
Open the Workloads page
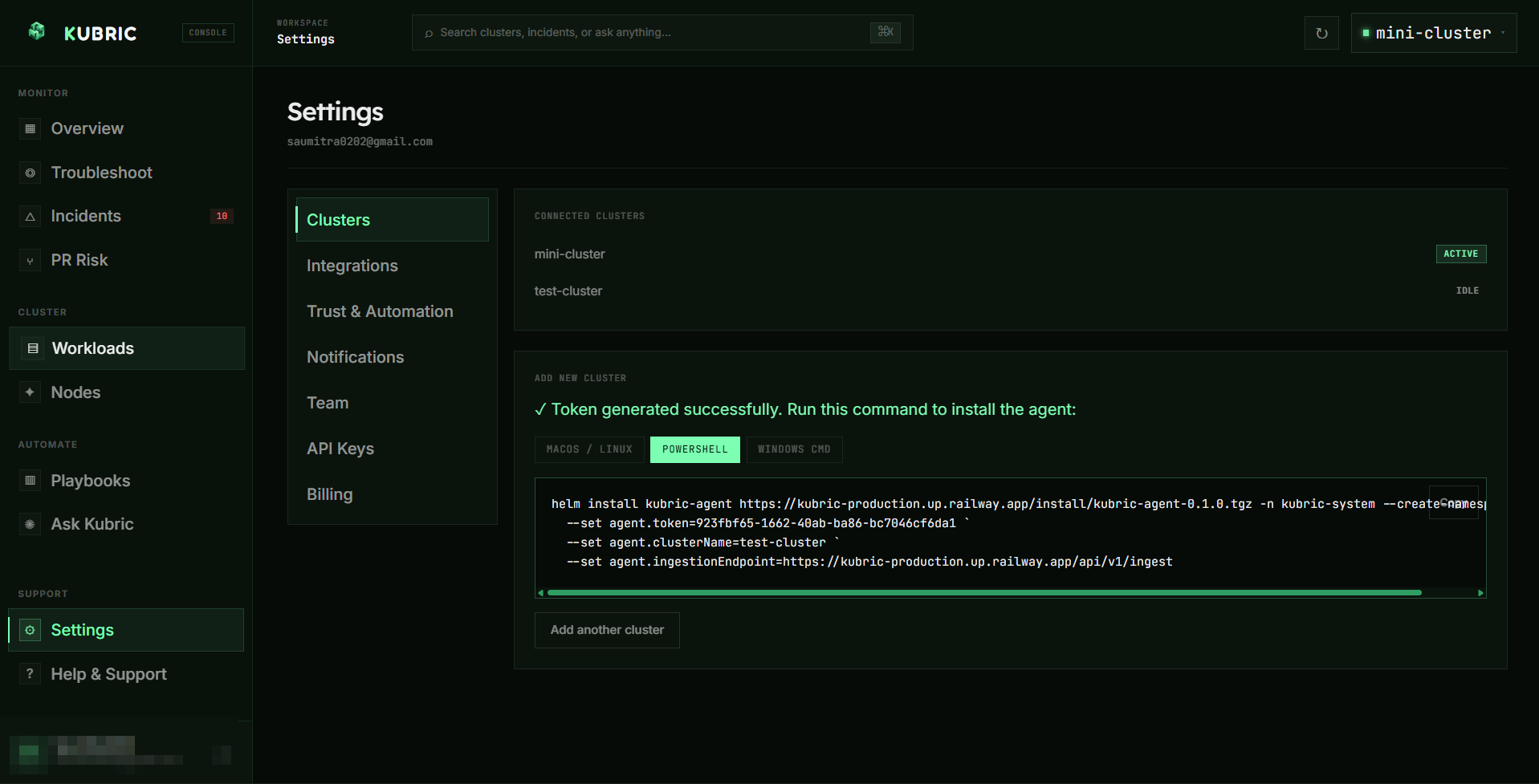[x=127, y=348]
